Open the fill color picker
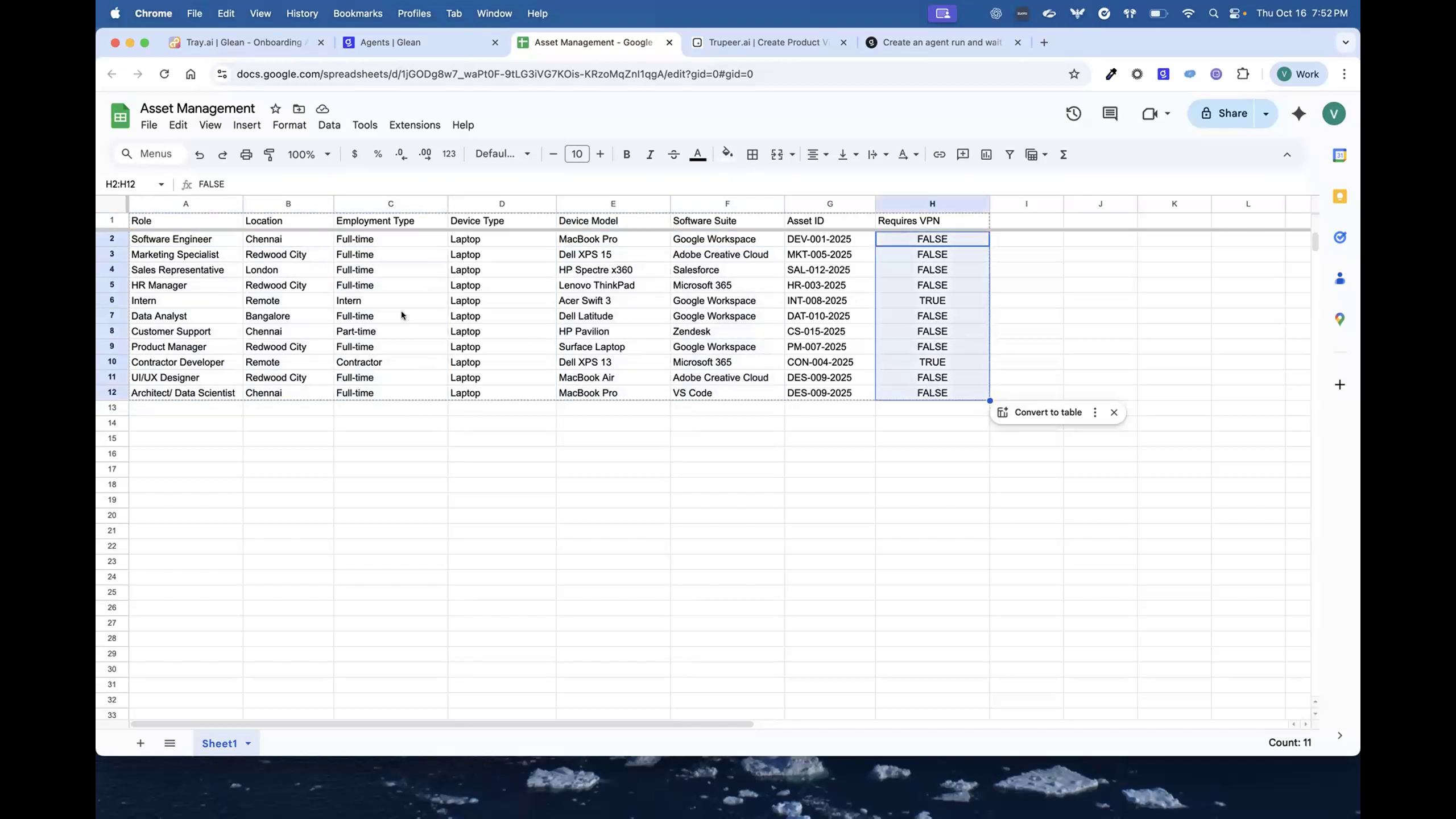 click(x=727, y=154)
